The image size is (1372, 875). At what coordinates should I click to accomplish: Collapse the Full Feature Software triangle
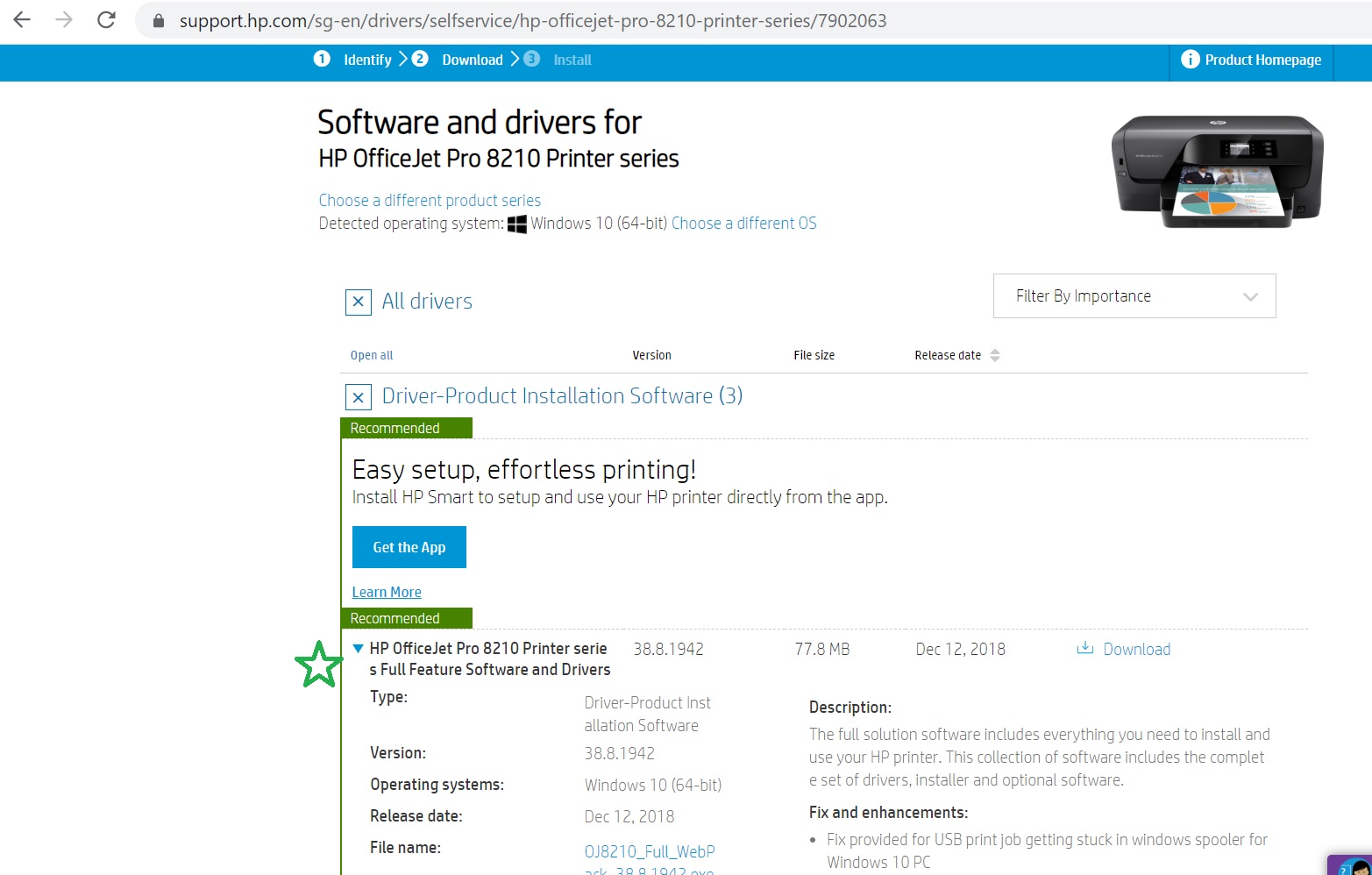pos(358,649)
